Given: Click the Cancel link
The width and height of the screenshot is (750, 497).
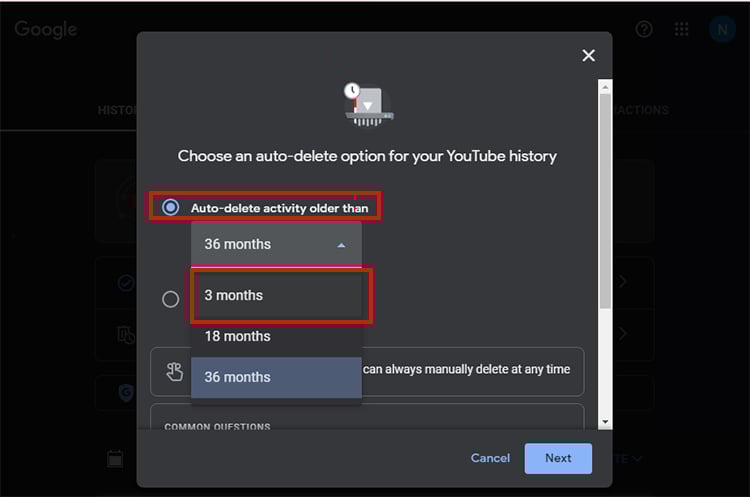Looking at the screenshot, I should [x=490, y=458].
